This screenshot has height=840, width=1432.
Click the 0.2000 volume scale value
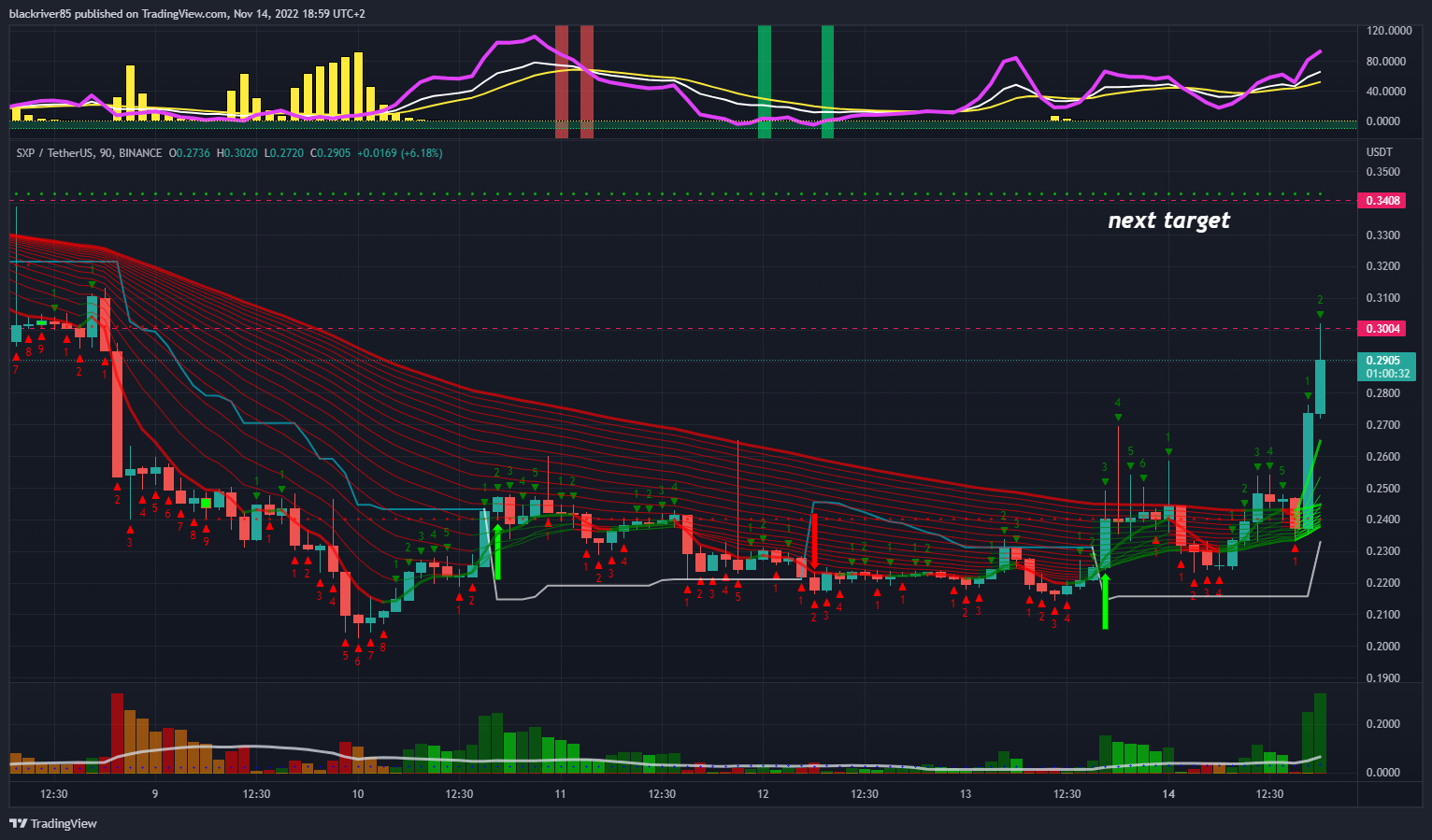[1383, 725]
